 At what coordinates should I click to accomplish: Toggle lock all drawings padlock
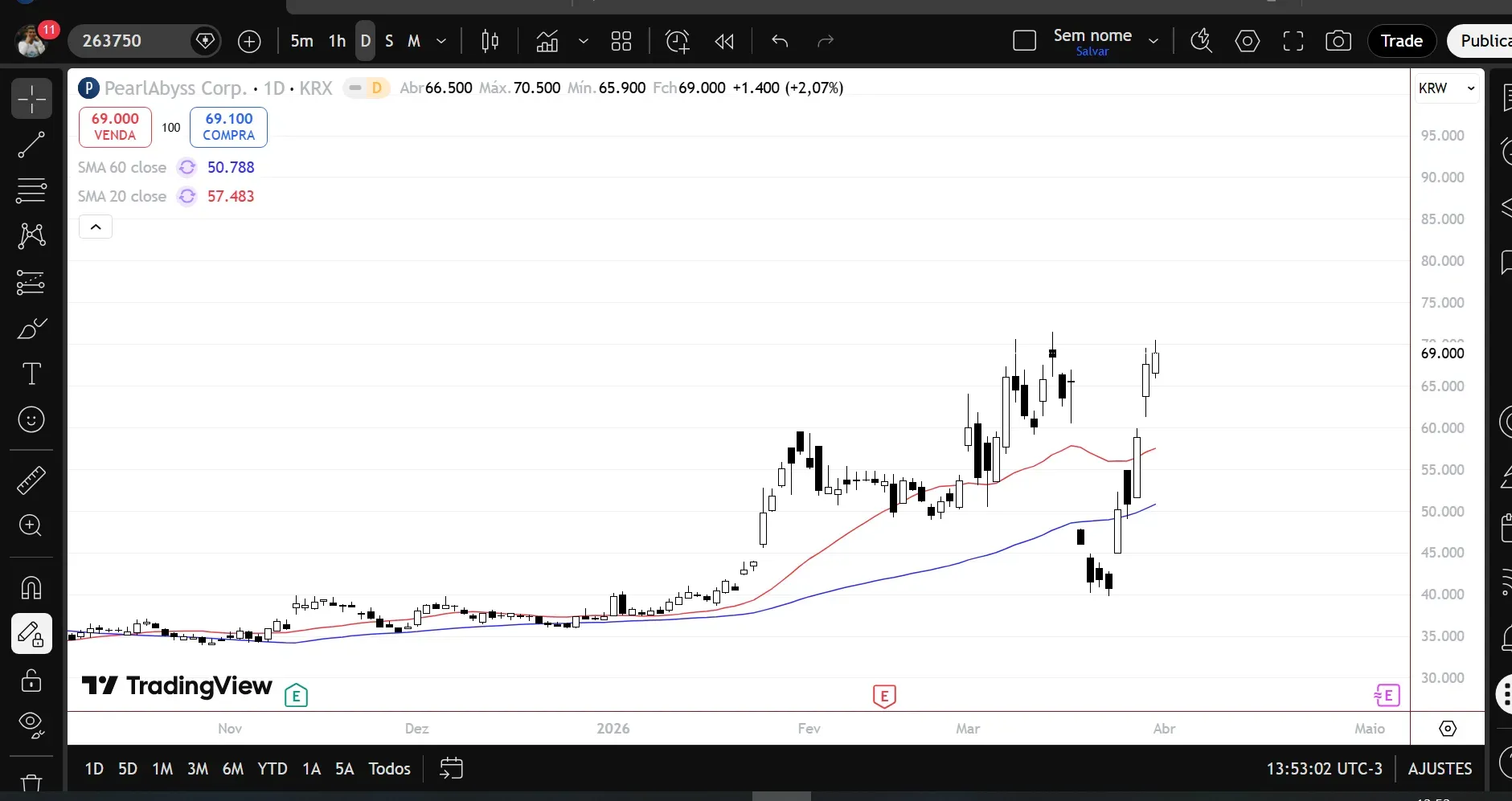(31, 680)
